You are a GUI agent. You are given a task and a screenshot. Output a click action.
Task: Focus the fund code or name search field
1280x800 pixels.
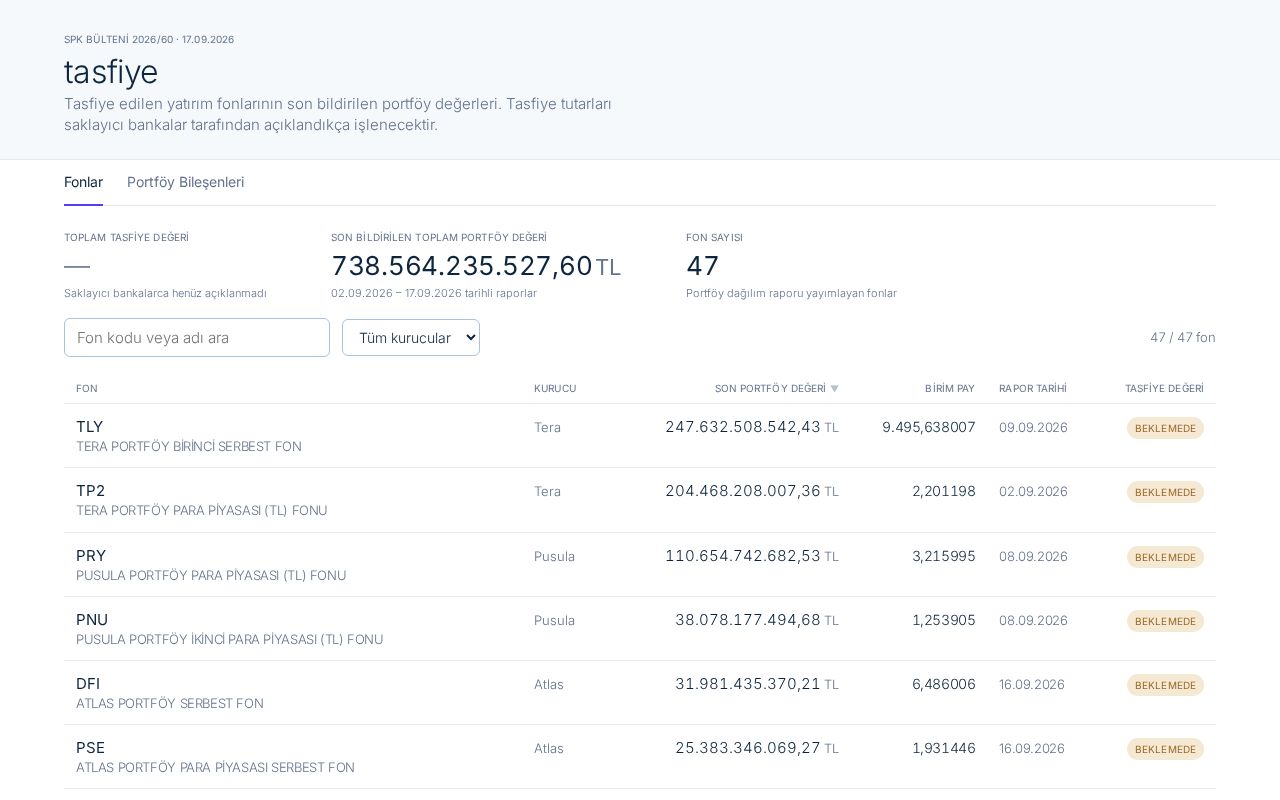(x=197, y=338)
